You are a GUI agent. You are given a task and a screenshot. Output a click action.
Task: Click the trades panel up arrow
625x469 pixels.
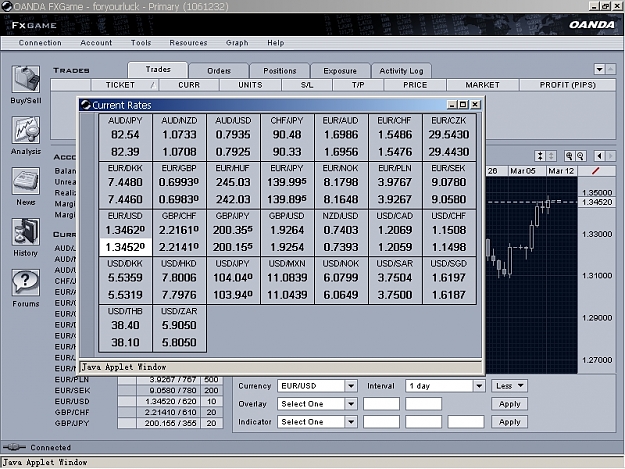tap(611, 69)
